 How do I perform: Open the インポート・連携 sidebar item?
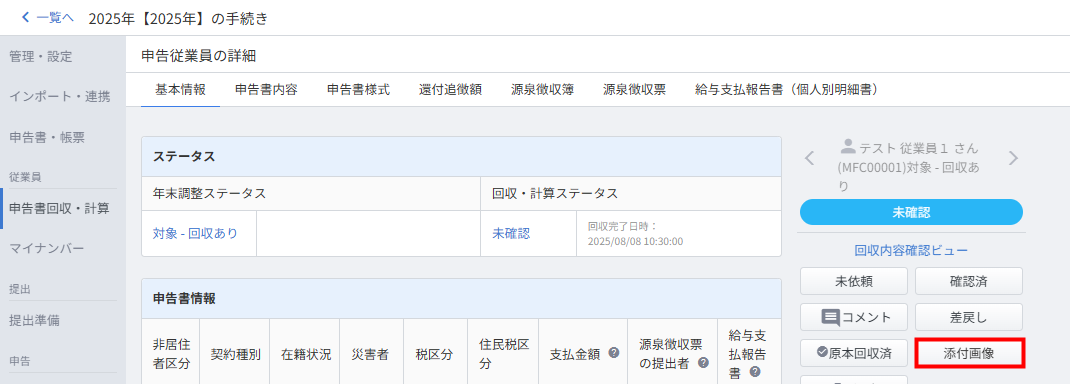click(60, 97)
